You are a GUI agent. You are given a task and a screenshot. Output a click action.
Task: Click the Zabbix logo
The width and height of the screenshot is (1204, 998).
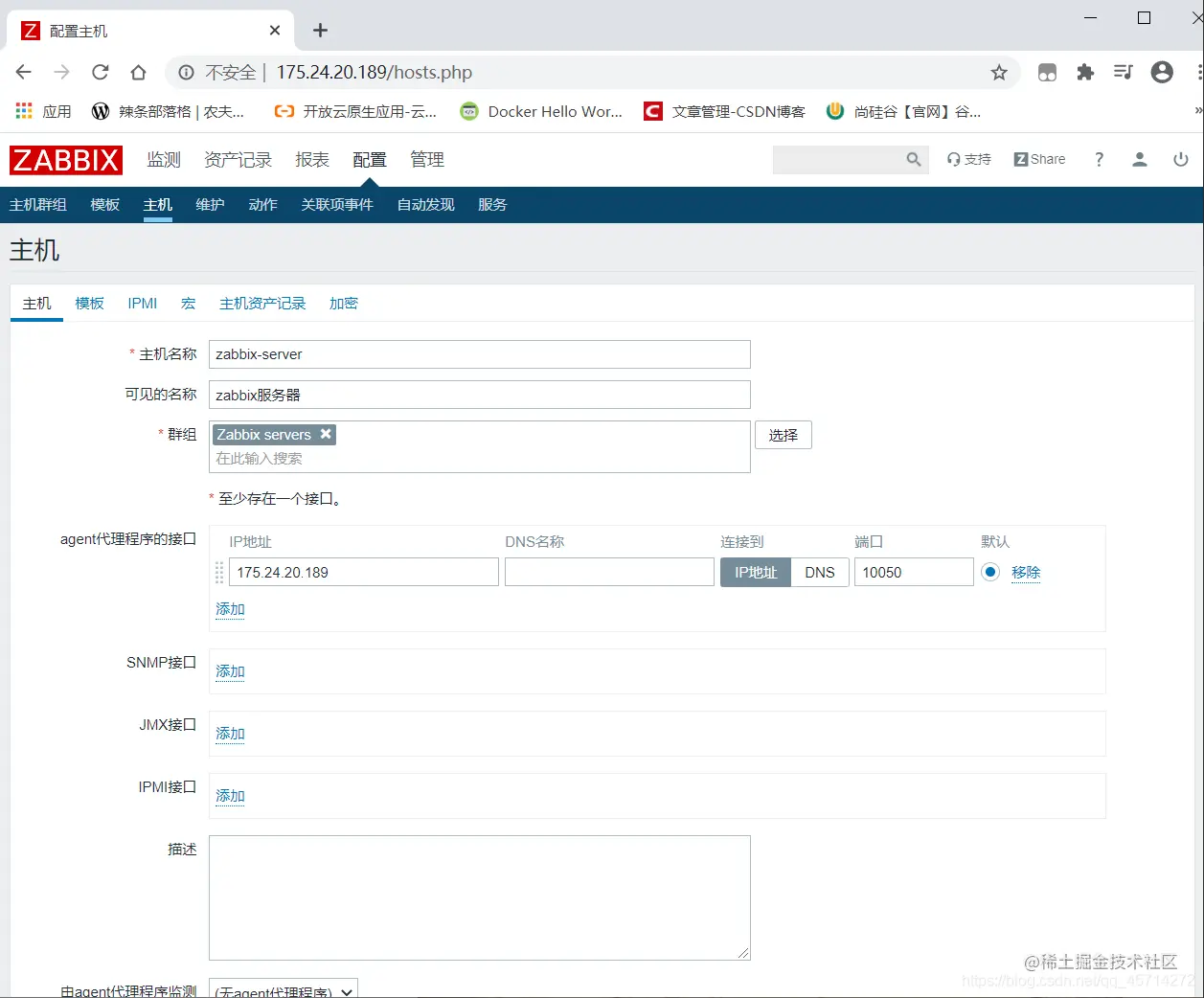pyautogui.click(x=66, y=160)
